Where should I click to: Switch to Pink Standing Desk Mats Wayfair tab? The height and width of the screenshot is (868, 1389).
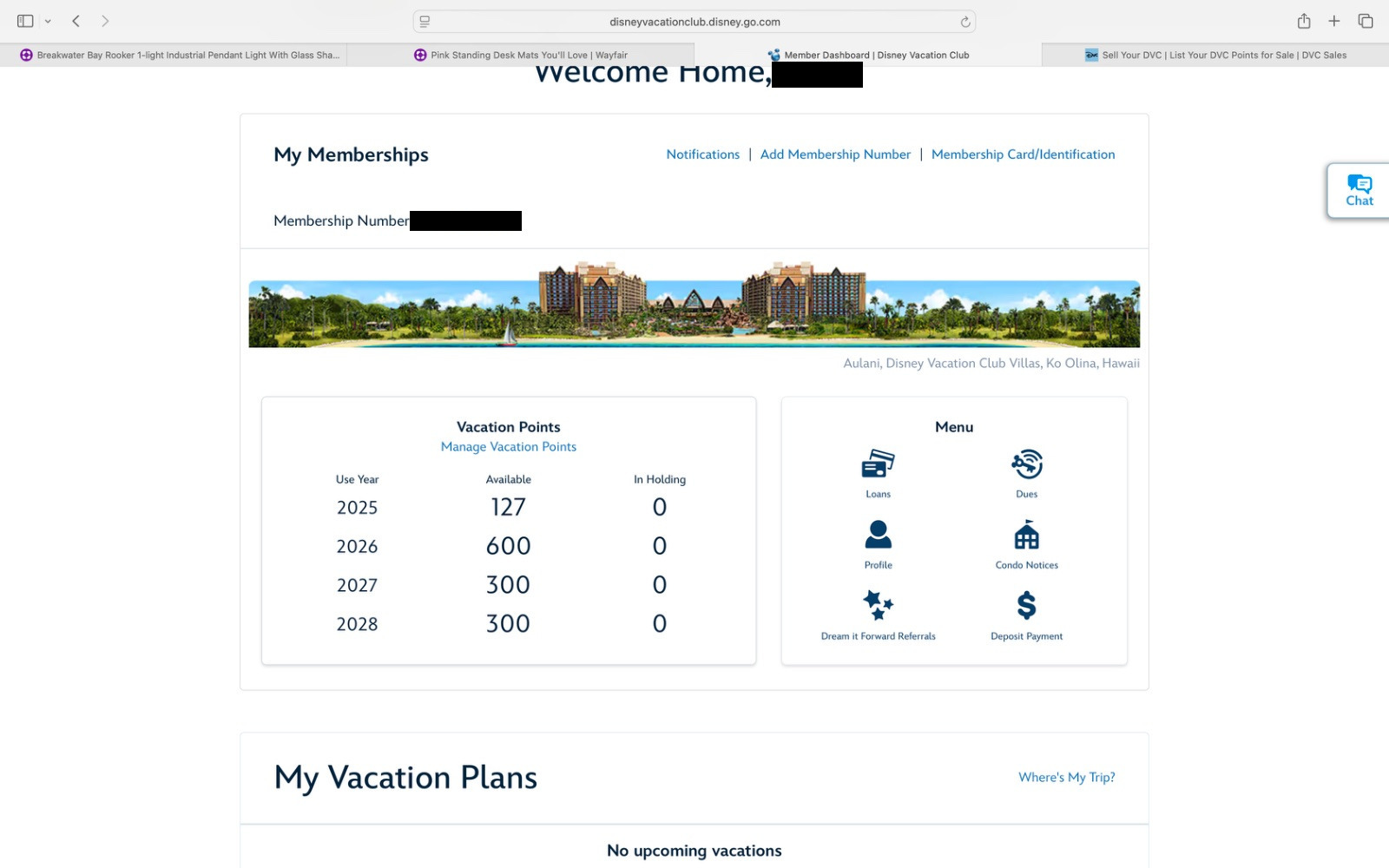521,55
